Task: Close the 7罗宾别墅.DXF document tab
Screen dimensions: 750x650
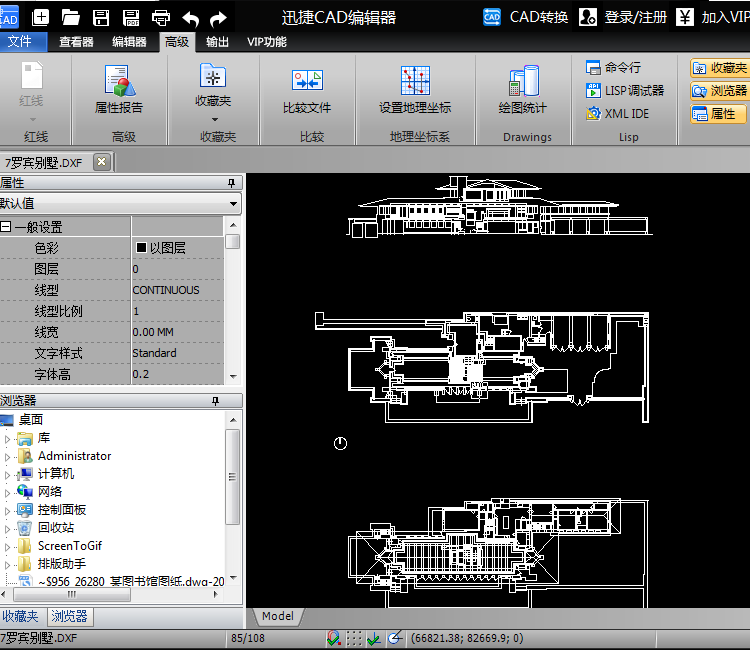Action: tap(101, 162)
